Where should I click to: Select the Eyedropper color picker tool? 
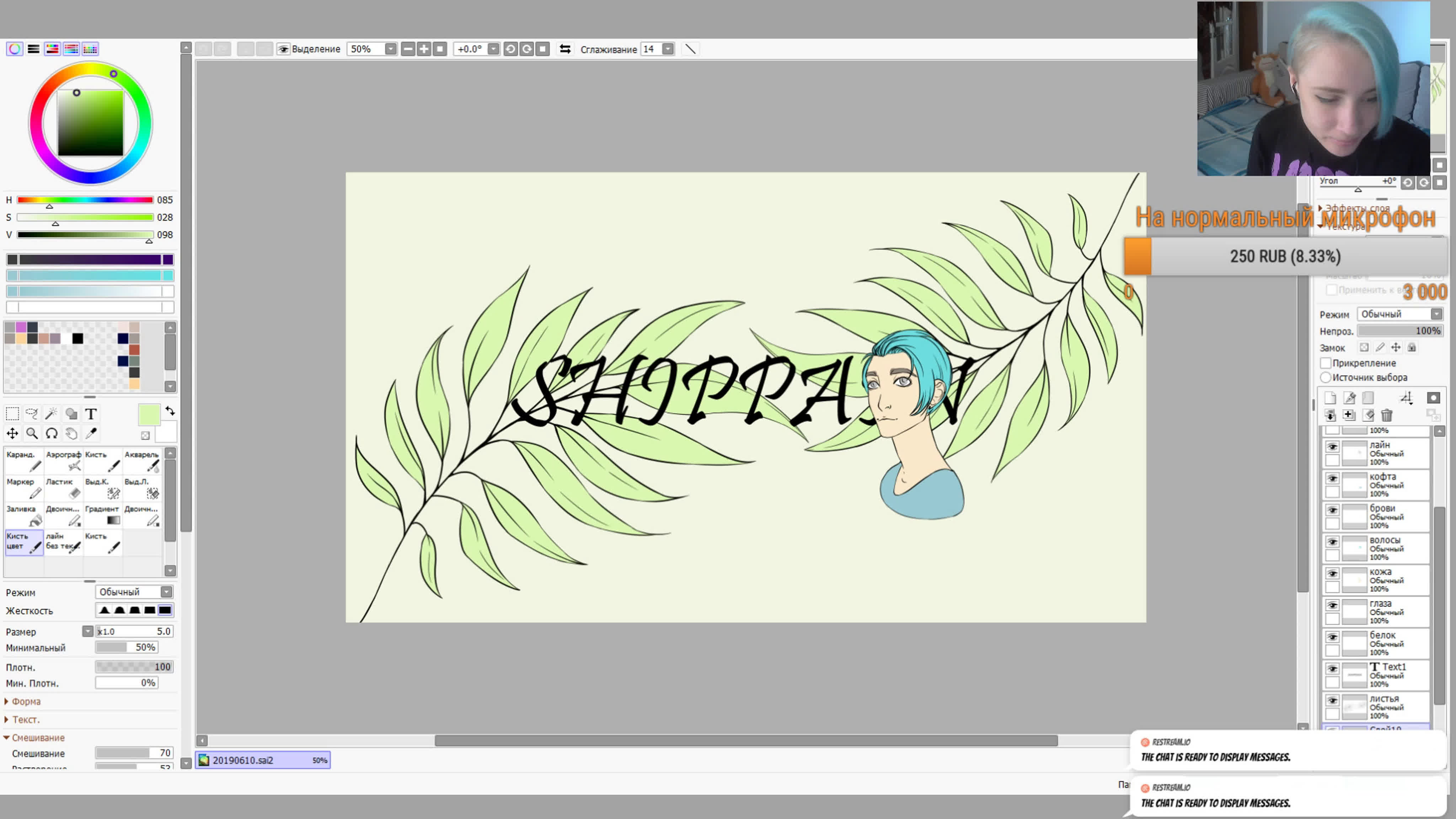(x=90, y=434)
